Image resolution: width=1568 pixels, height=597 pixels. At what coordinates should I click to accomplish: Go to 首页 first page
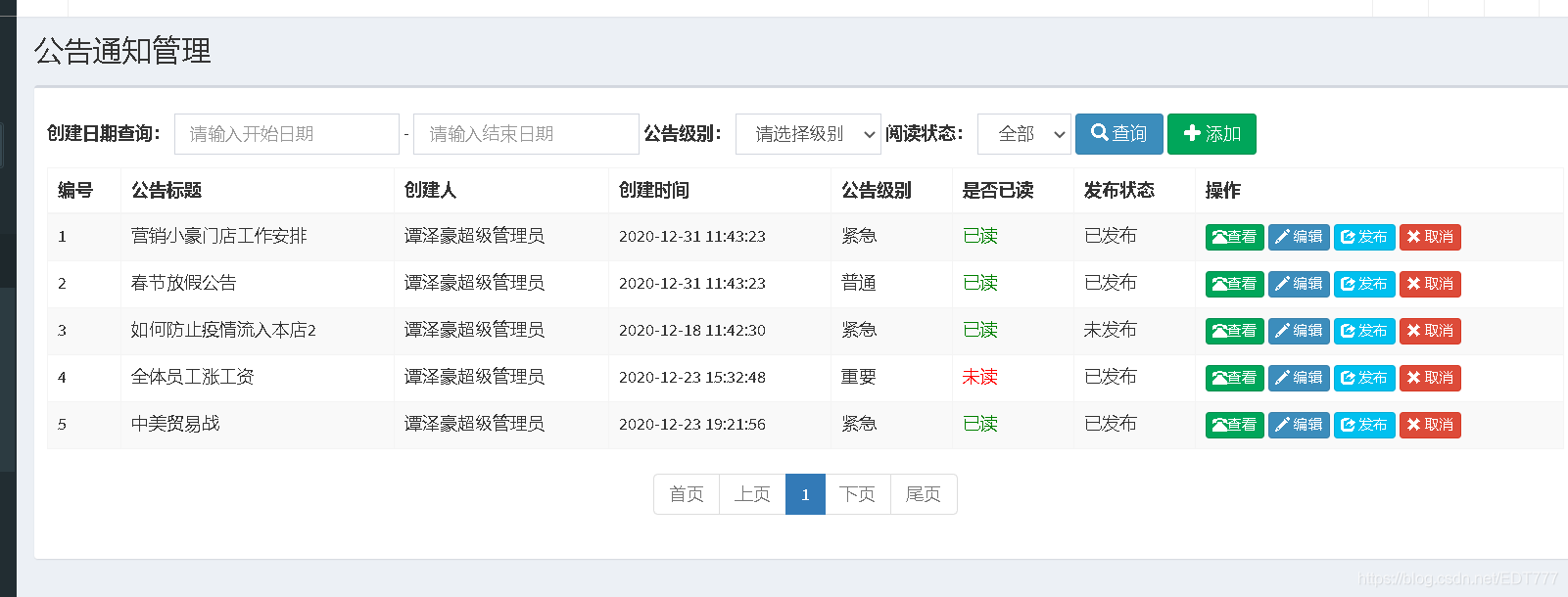[687, 494]
